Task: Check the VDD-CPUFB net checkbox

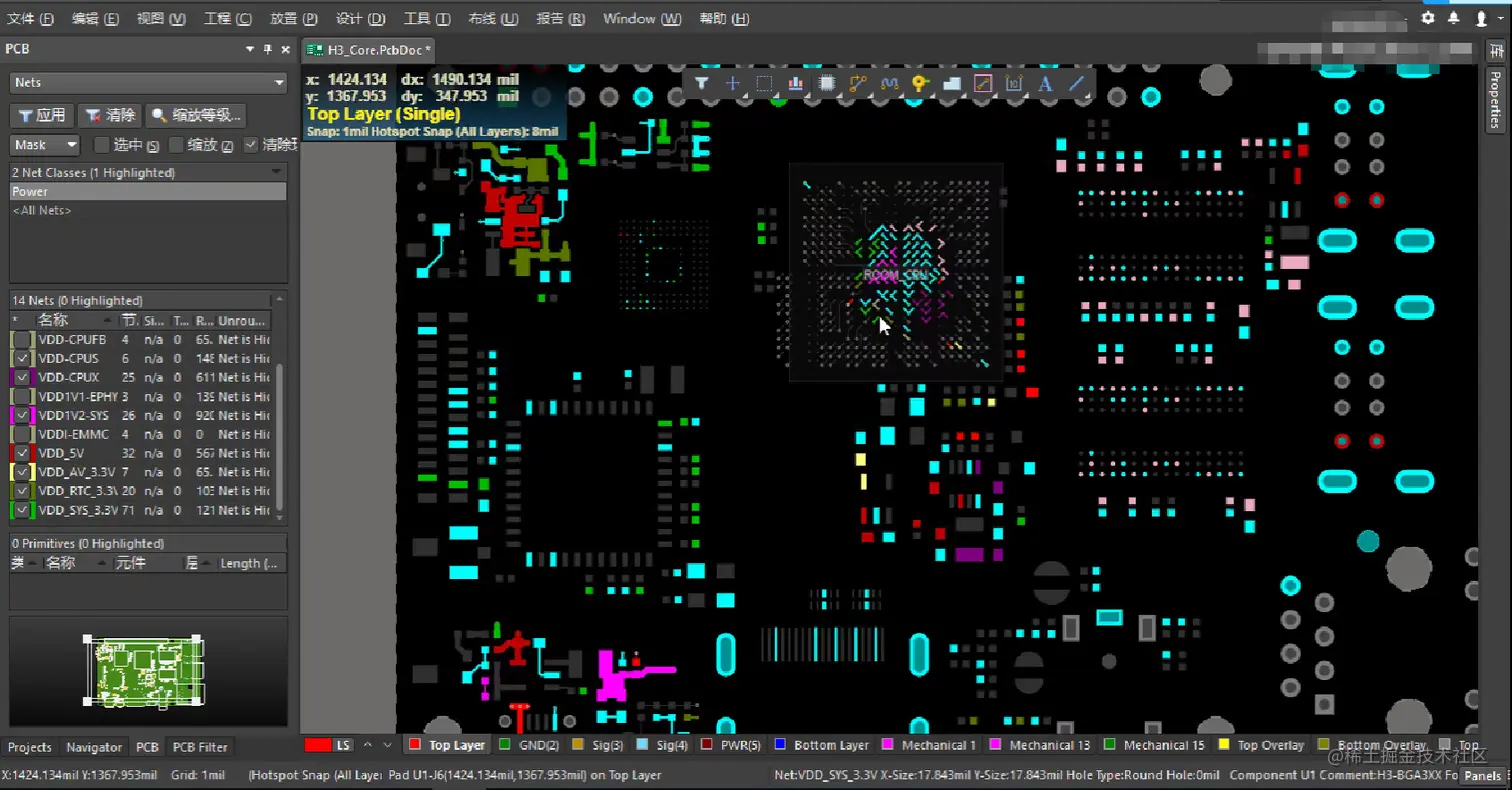Action: coord(23,340)
